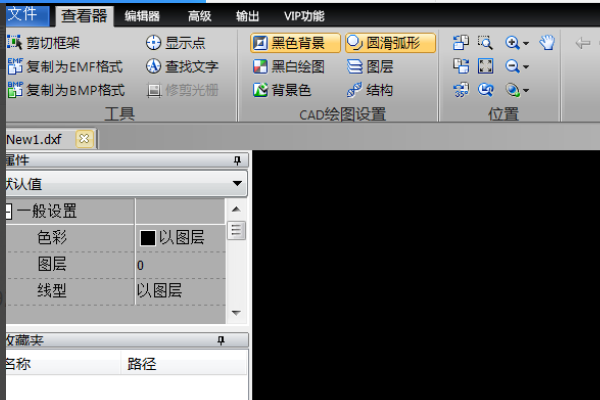Click the 线型 value 以图层
Viewport: 600px width, 400px height.
point(159,291)
